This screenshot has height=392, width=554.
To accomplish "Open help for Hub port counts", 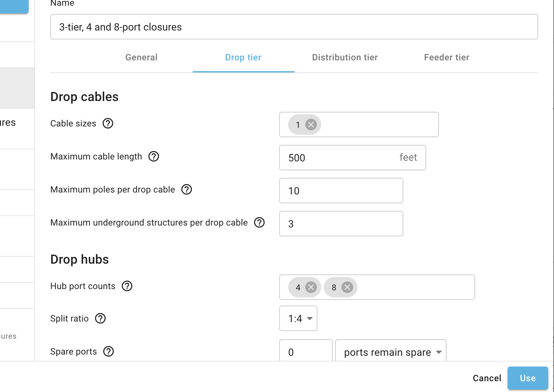I will (x=127, y=286).
